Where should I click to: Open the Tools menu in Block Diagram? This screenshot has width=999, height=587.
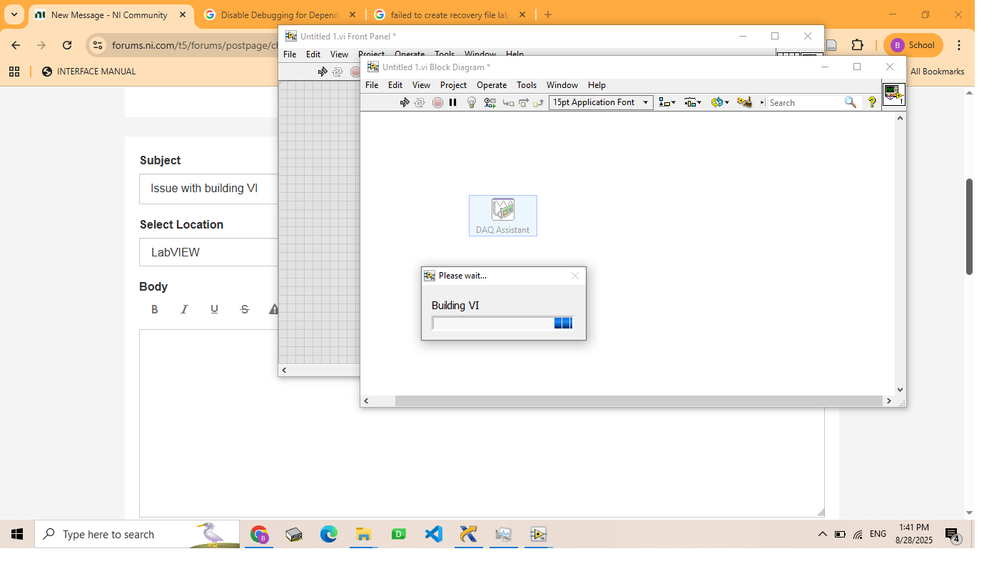click(526, 85)
